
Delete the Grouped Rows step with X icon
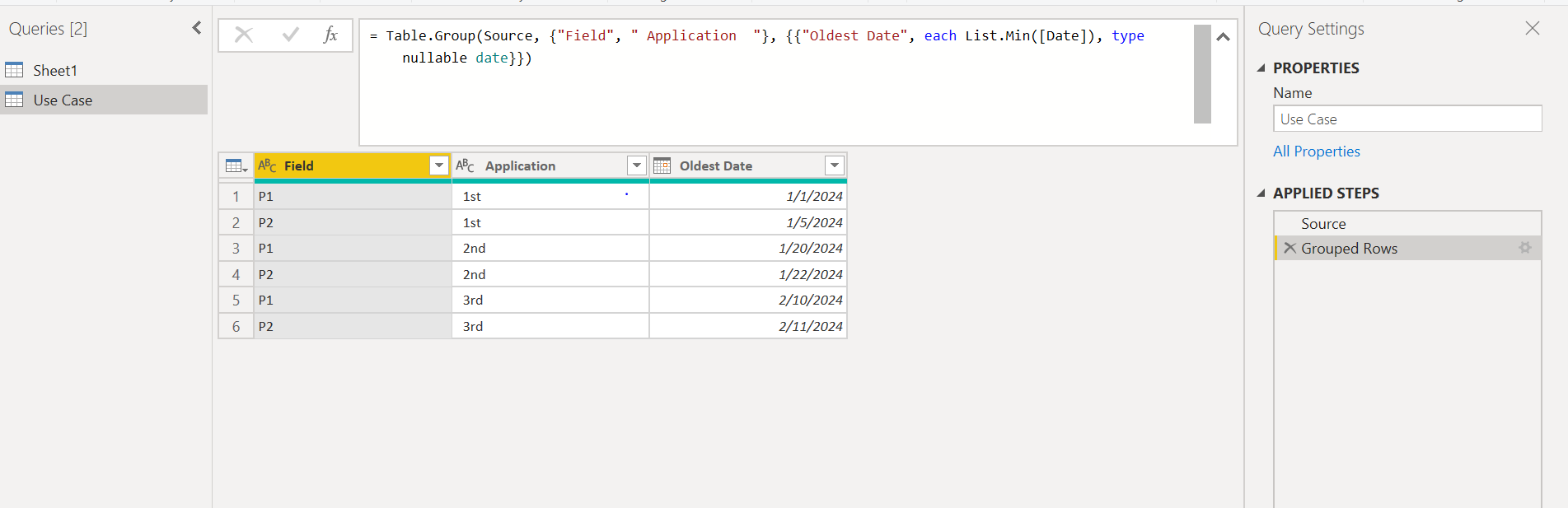pos(1290,248)
